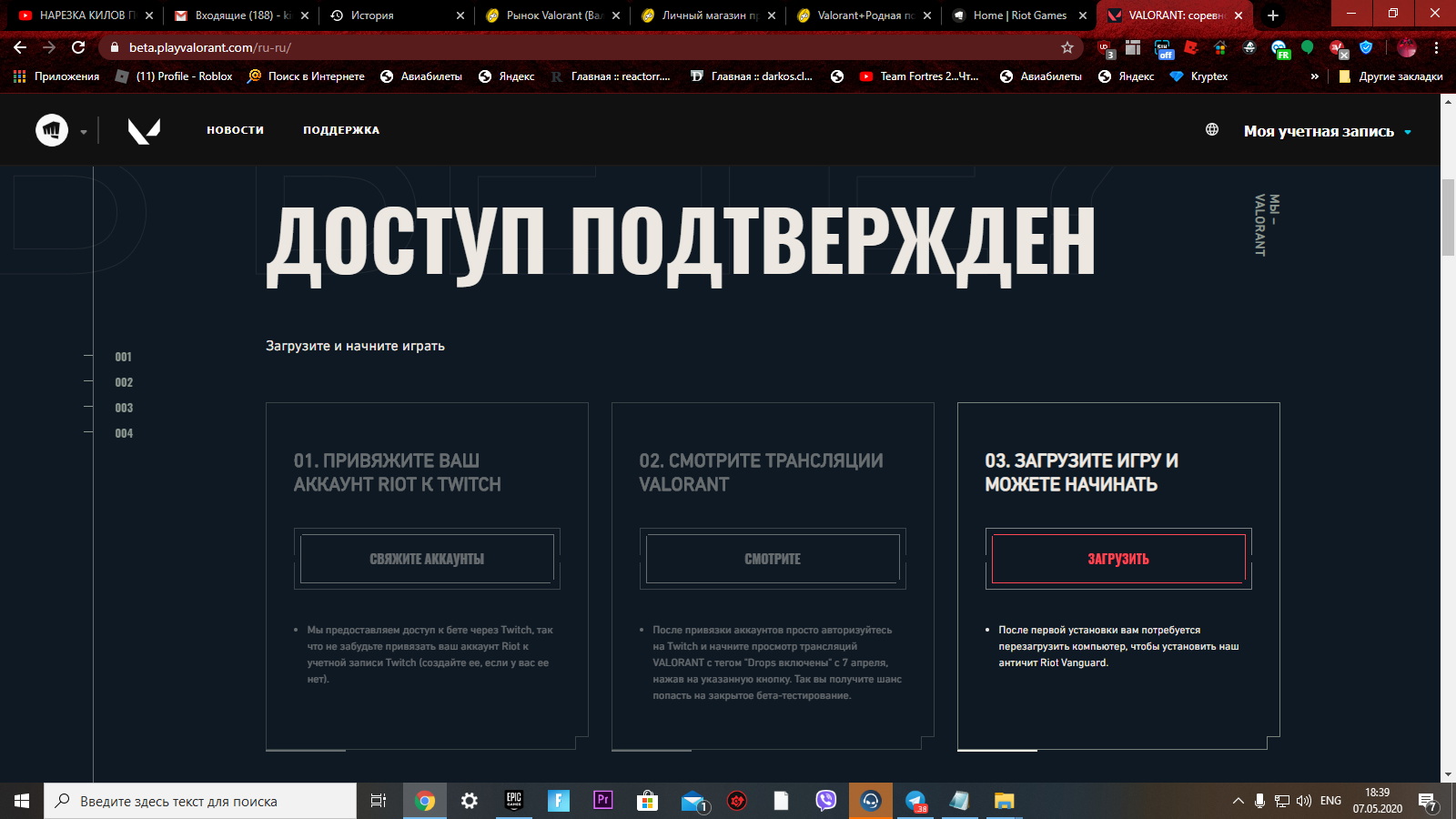Open Microsoft Store from taskbar
1456x819 pixels.
pyautogui.click(x=647, y=801)
